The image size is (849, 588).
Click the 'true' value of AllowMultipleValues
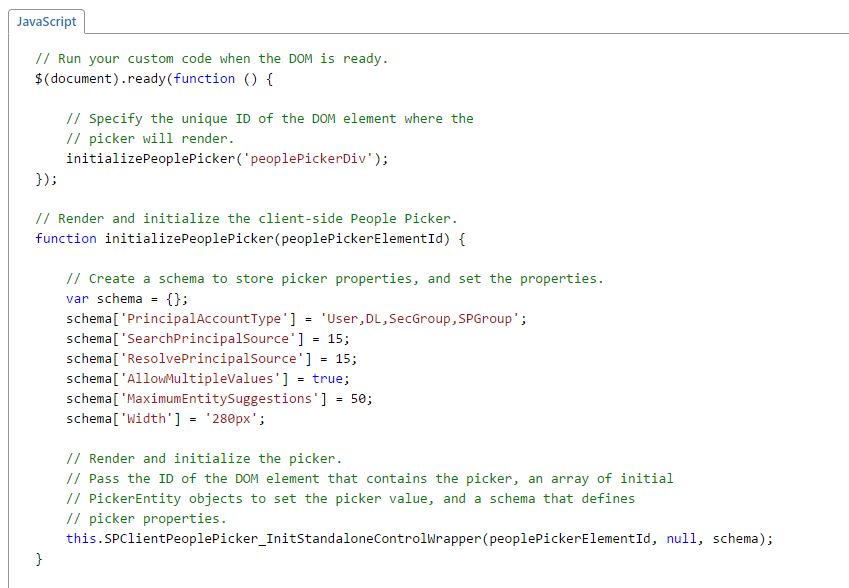pos(327,378)
